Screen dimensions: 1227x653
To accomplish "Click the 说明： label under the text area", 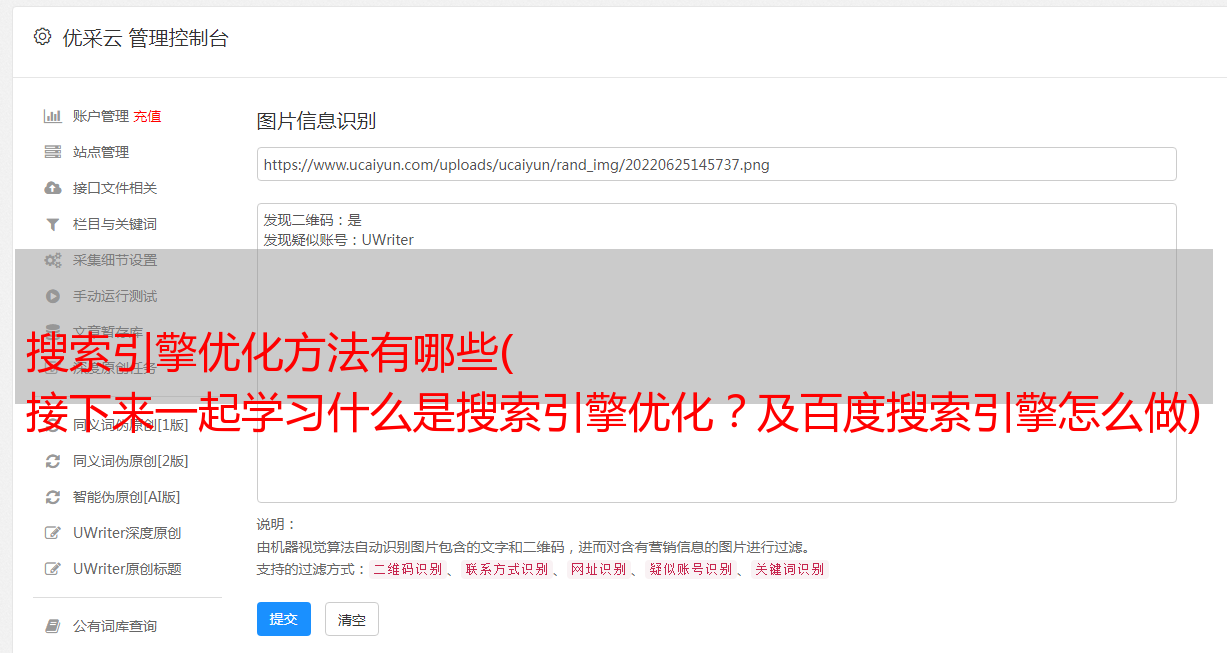I will coord(276,524).
